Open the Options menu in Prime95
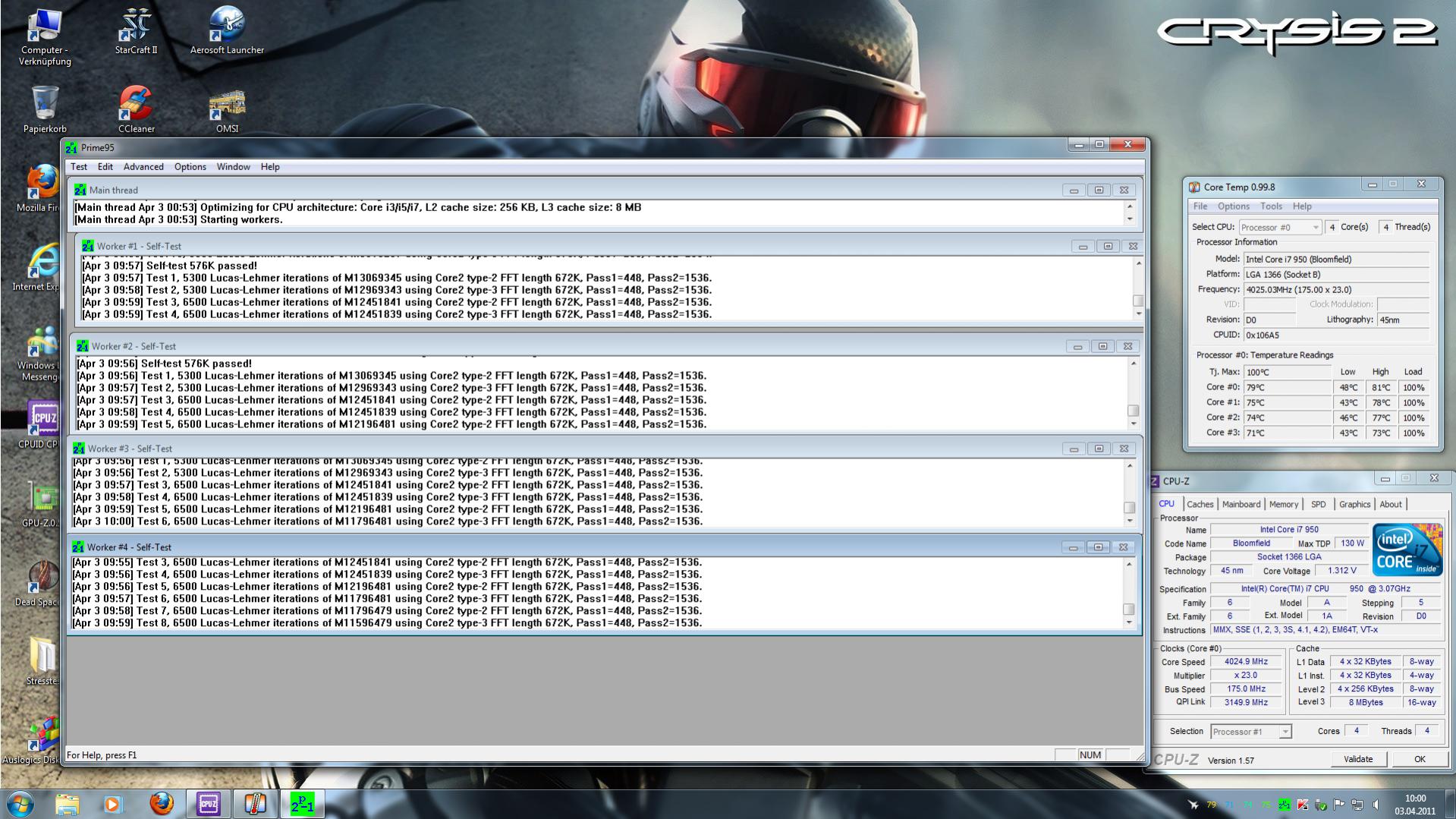The image size is (1456, 819). tap(190, 167)
